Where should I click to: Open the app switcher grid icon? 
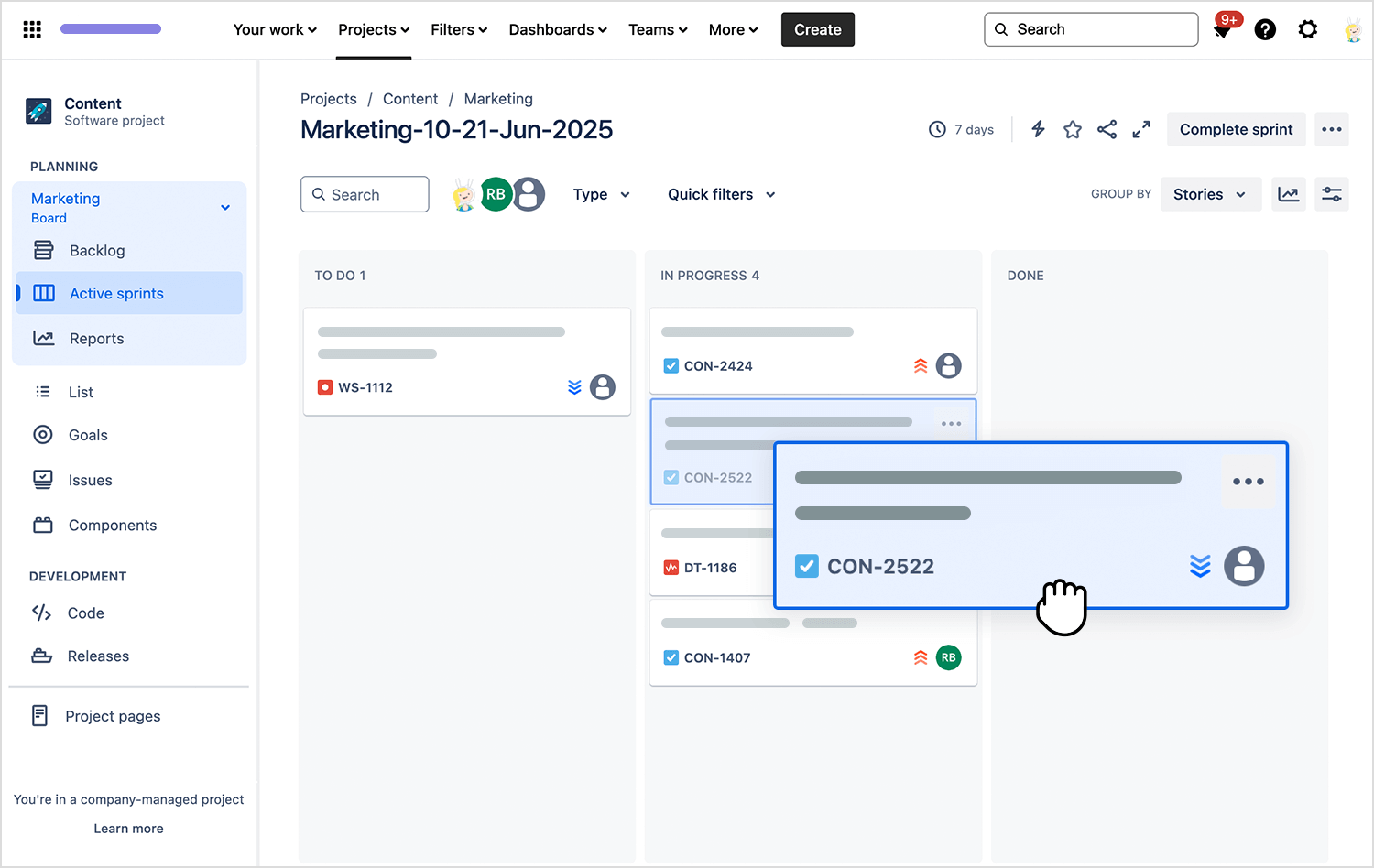click(x=32, y=29)
